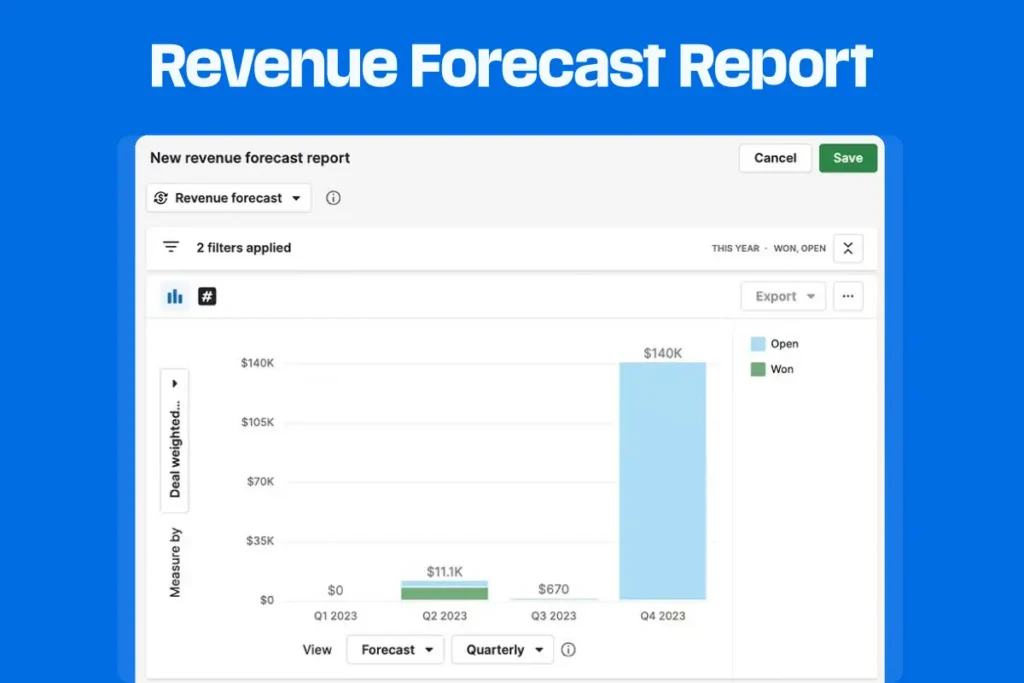Collapse the filters with the X-shaped icon
The height and width of the screenshot is (683, 1024).
(848, 248)
